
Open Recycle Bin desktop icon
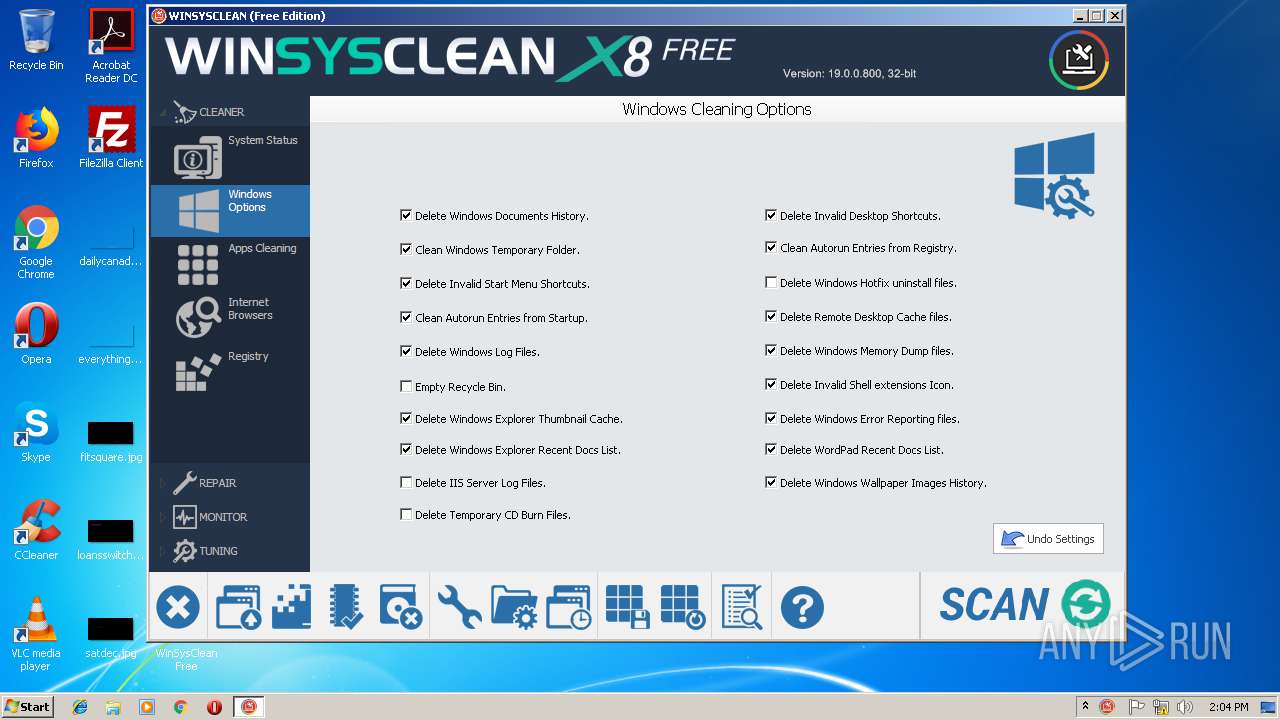(36, 40)
